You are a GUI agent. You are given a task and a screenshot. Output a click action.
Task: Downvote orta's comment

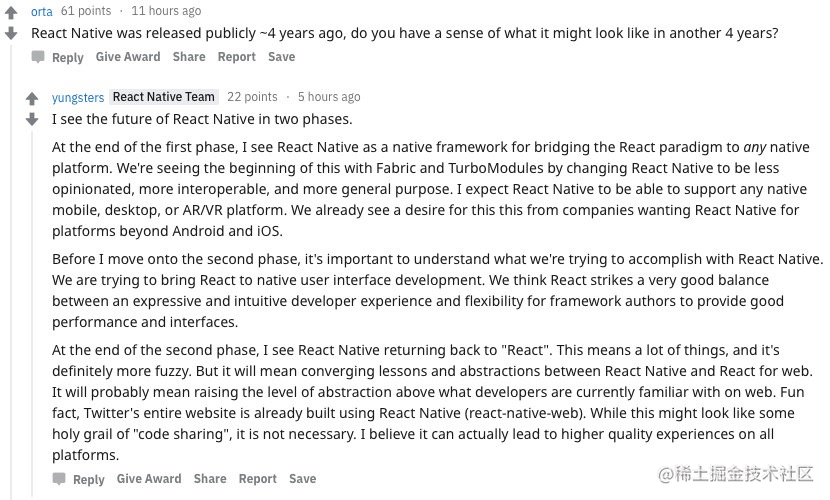[x=11, y=33]
